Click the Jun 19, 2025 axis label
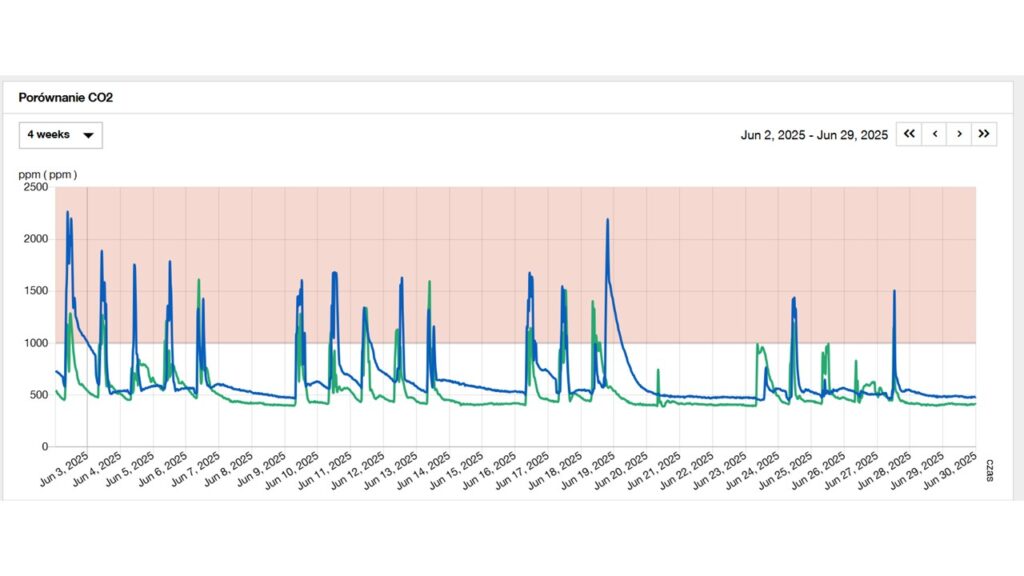 [x=588, y=470]
